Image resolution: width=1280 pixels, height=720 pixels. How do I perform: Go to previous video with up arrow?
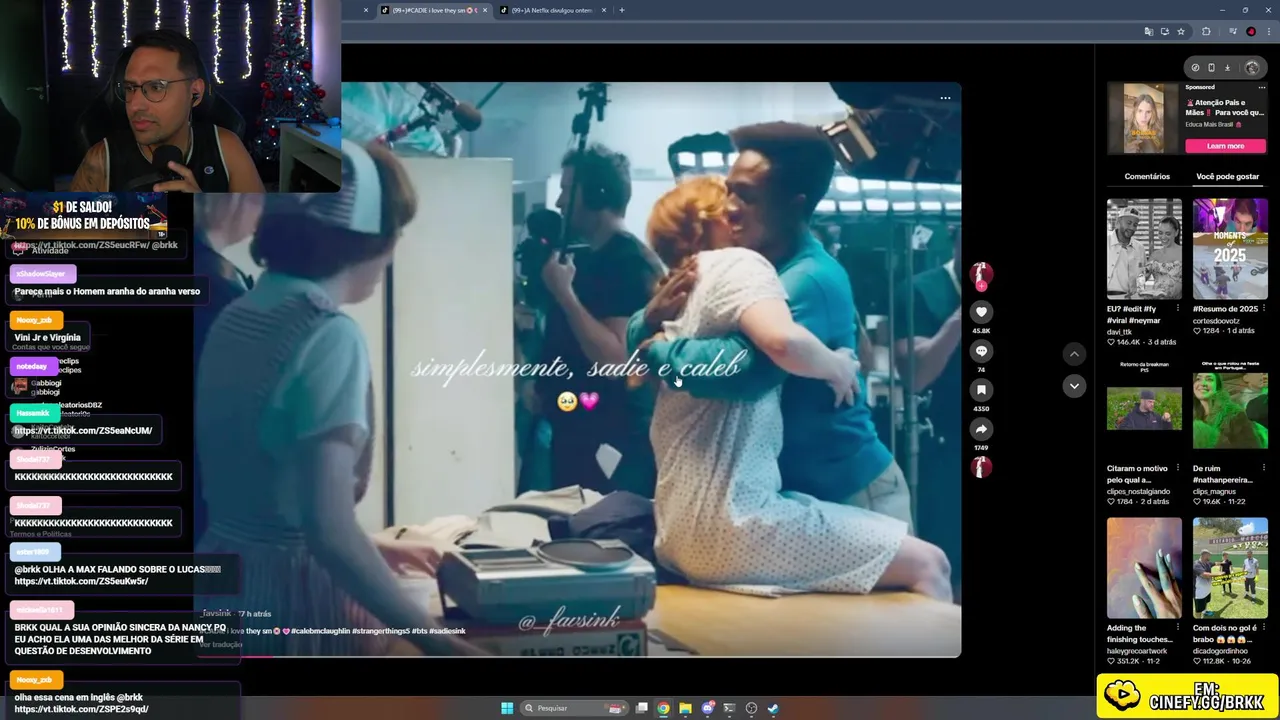click(1074, 354)
